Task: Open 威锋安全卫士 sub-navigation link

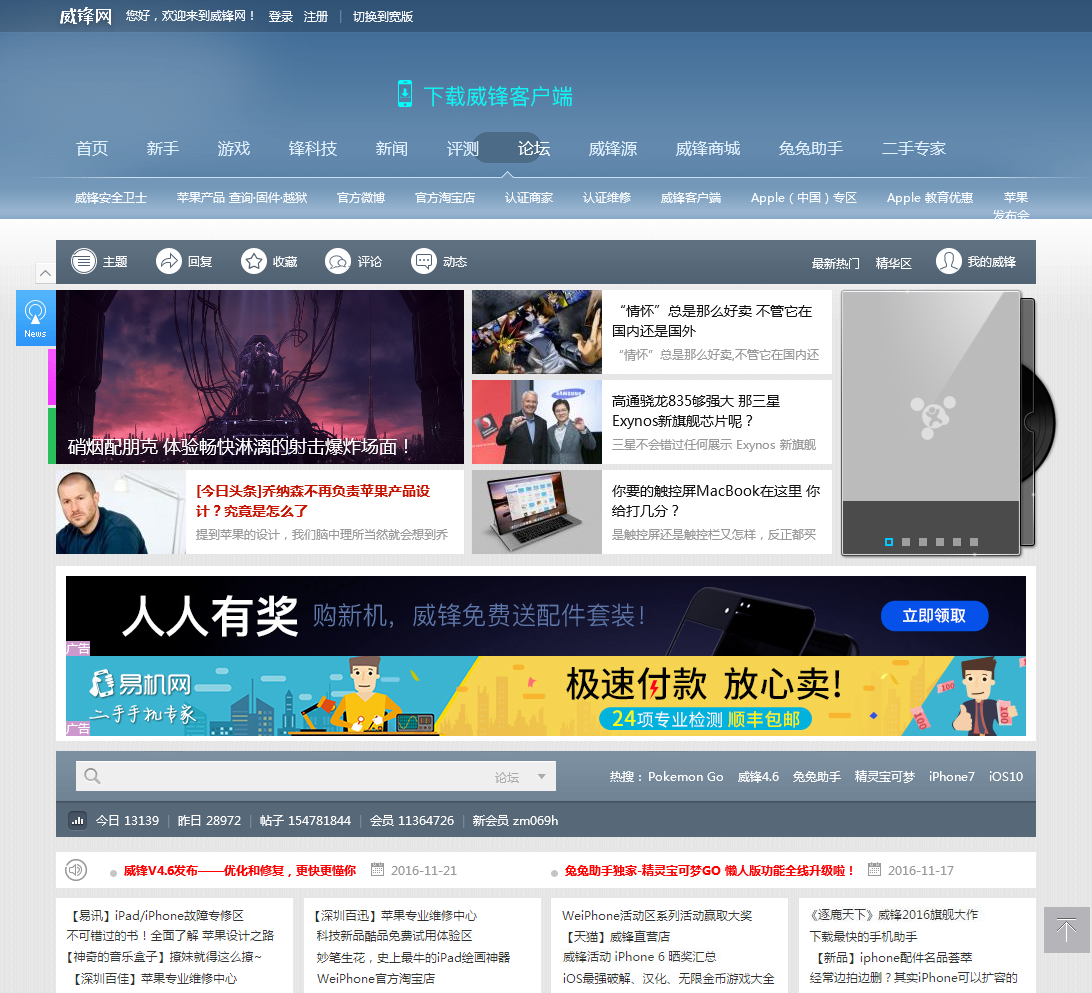Action: click(111, 198)
